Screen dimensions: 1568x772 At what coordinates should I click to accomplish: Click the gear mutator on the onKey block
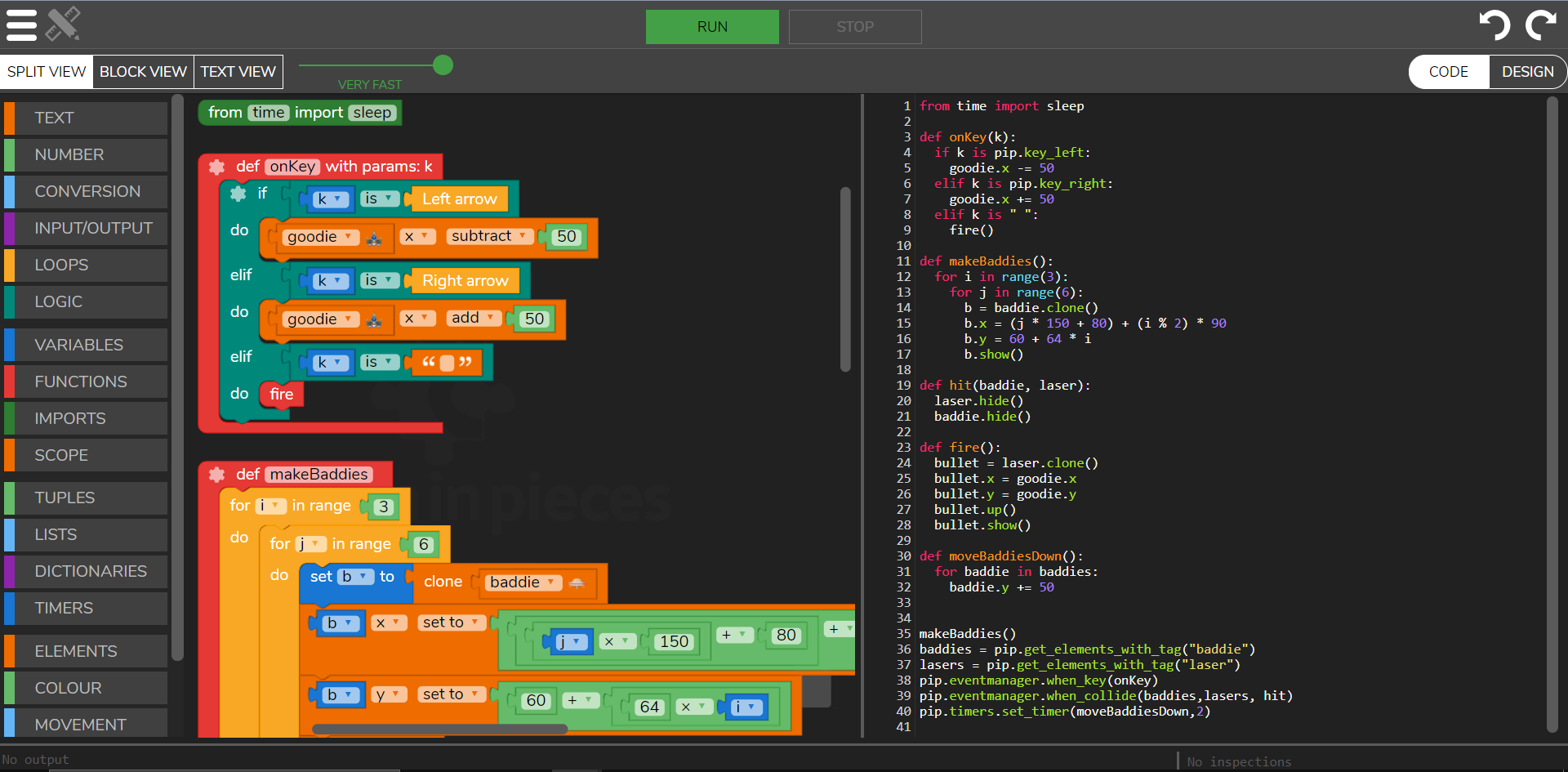coord(216,167)
